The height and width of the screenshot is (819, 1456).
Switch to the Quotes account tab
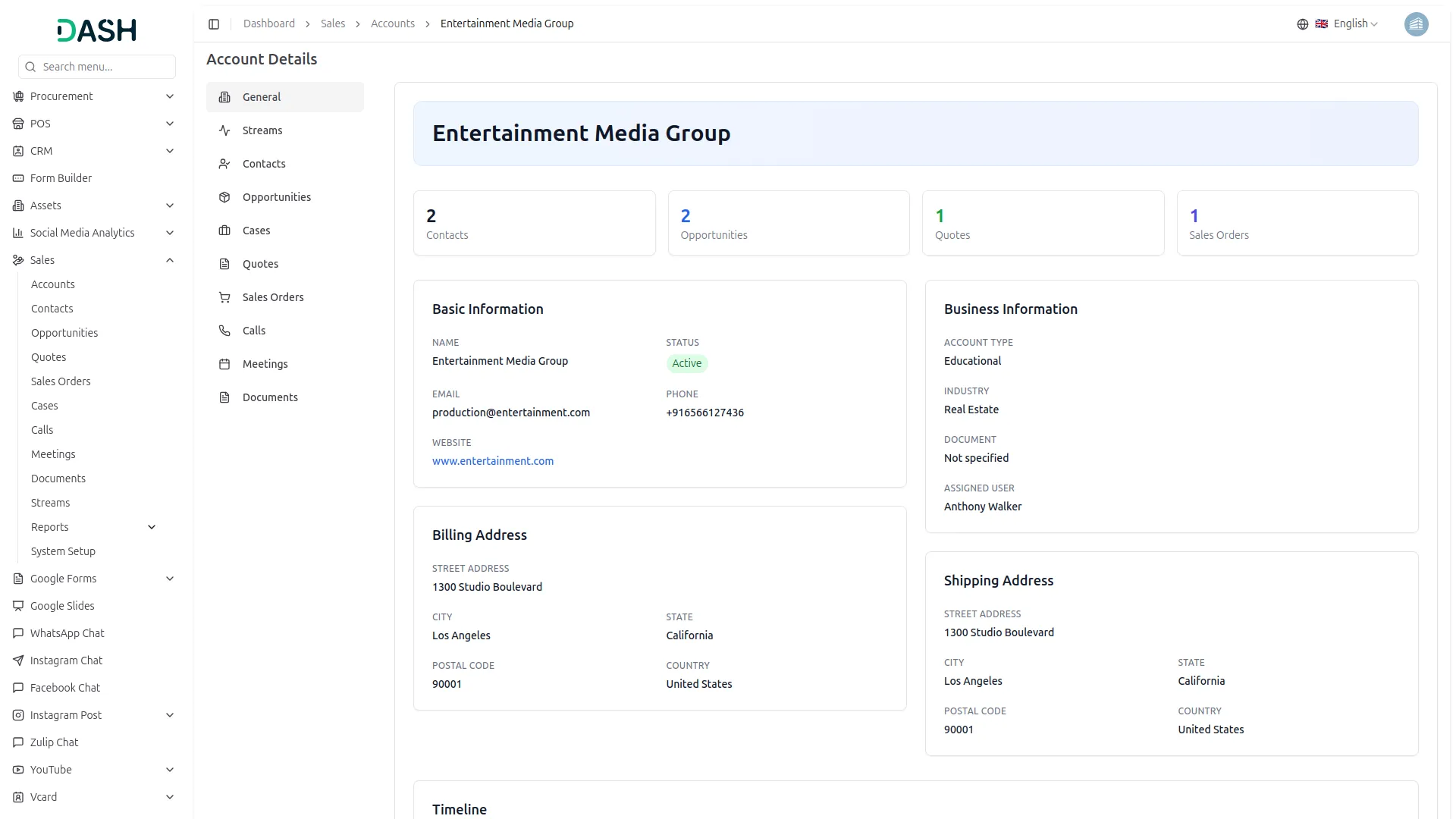[x=260, y=264]
